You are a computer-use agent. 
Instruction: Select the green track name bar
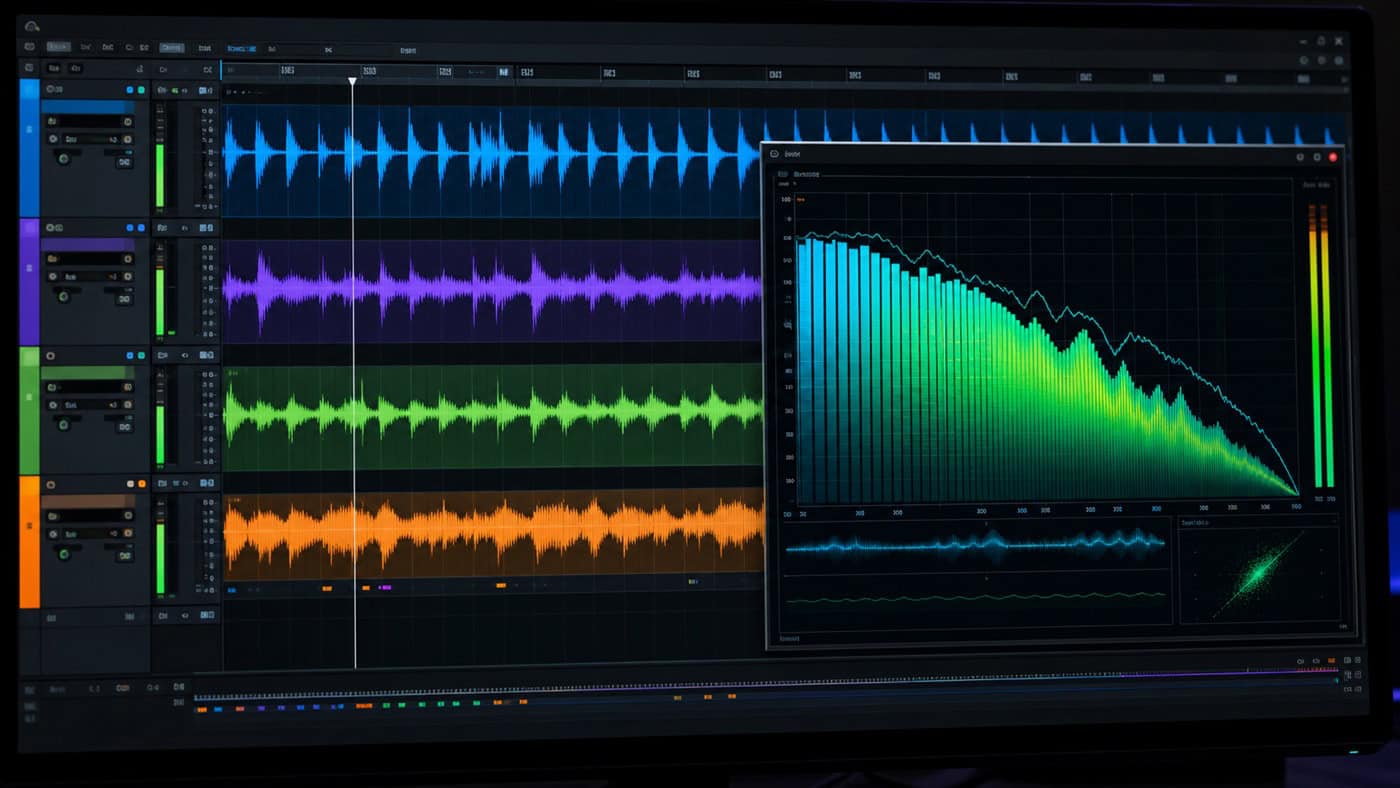click(x=89, y=372)
